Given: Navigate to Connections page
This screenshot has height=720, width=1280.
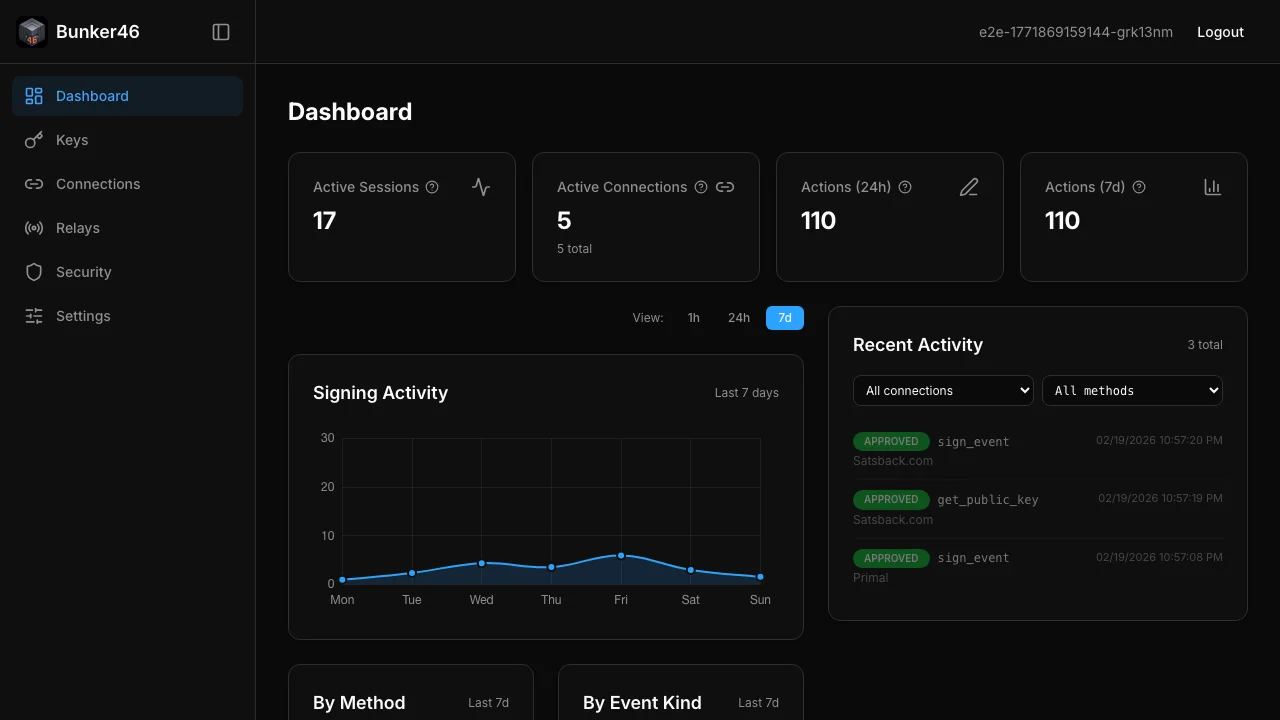Looking at the screenshot, I should point(97,184).
